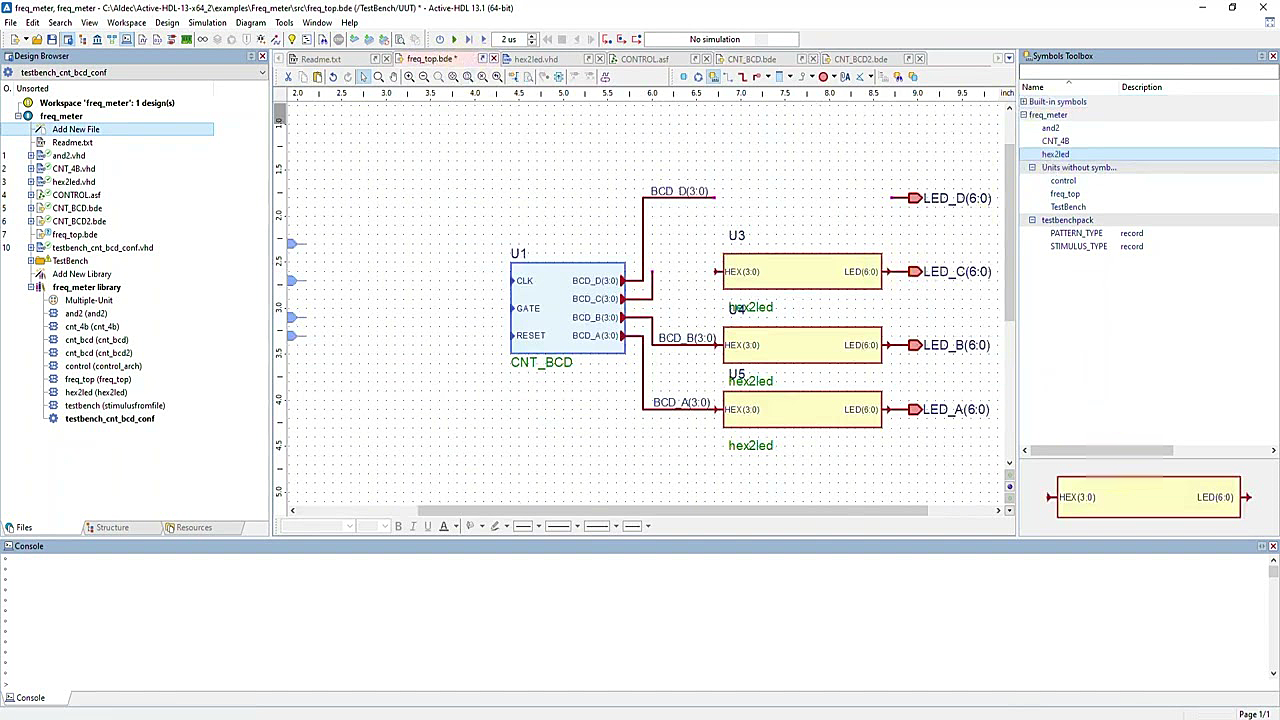Apply Underline text formatting

(427, 526)
